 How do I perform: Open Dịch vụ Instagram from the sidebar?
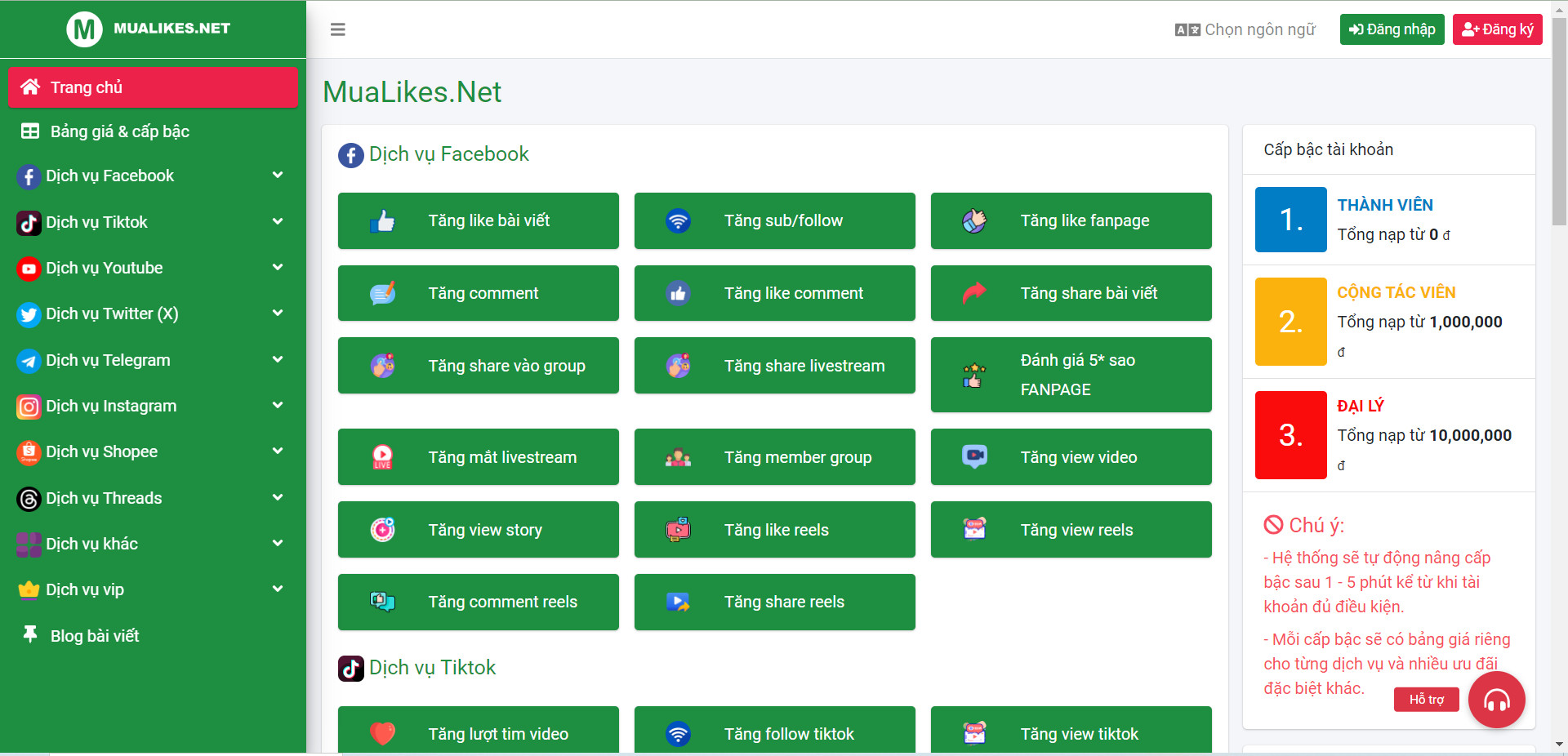[x=110, y=406]
